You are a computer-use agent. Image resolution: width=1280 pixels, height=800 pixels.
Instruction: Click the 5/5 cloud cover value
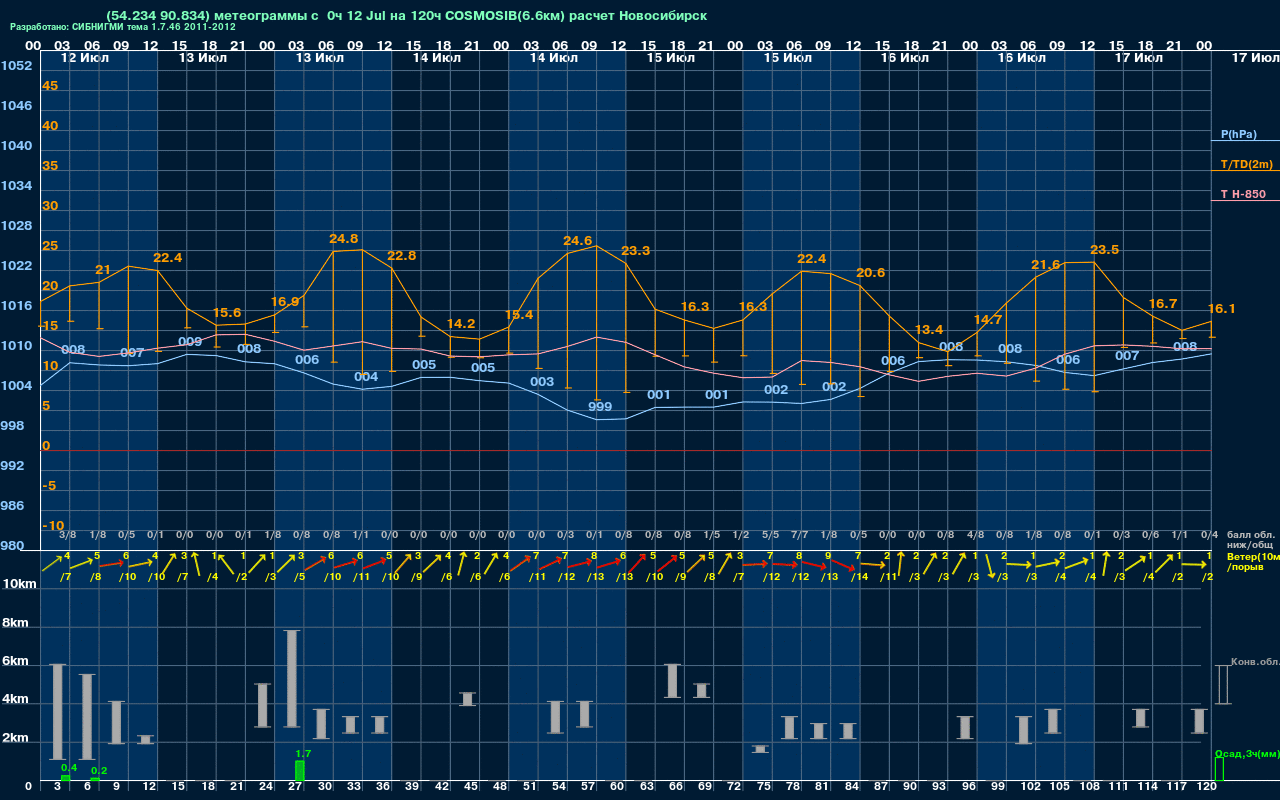(770, 535)
